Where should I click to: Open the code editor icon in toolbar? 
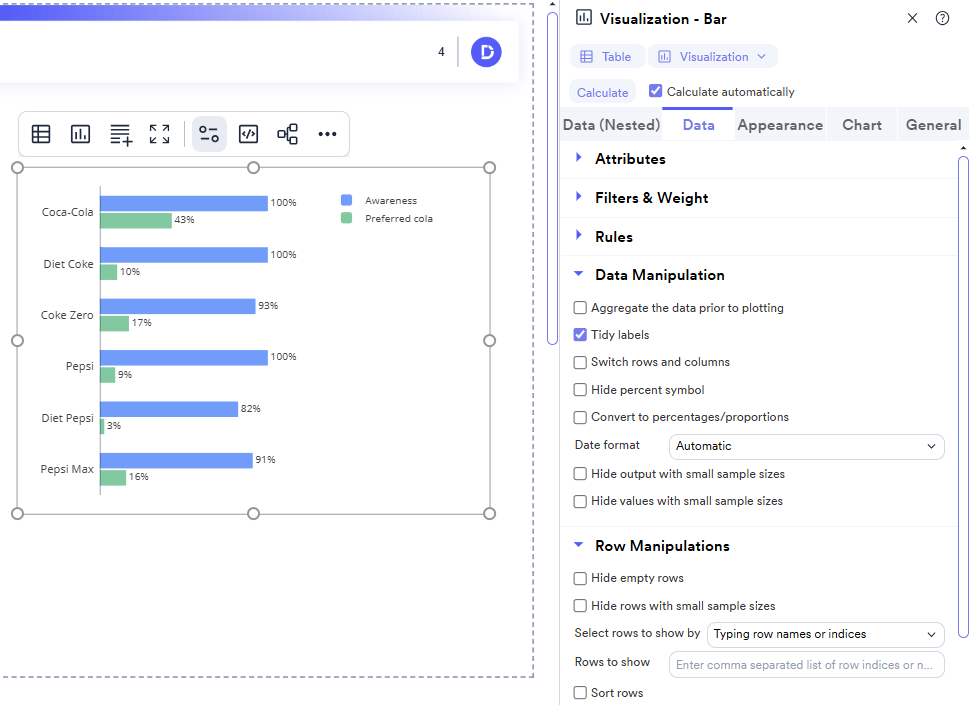(x=248, y=134)
